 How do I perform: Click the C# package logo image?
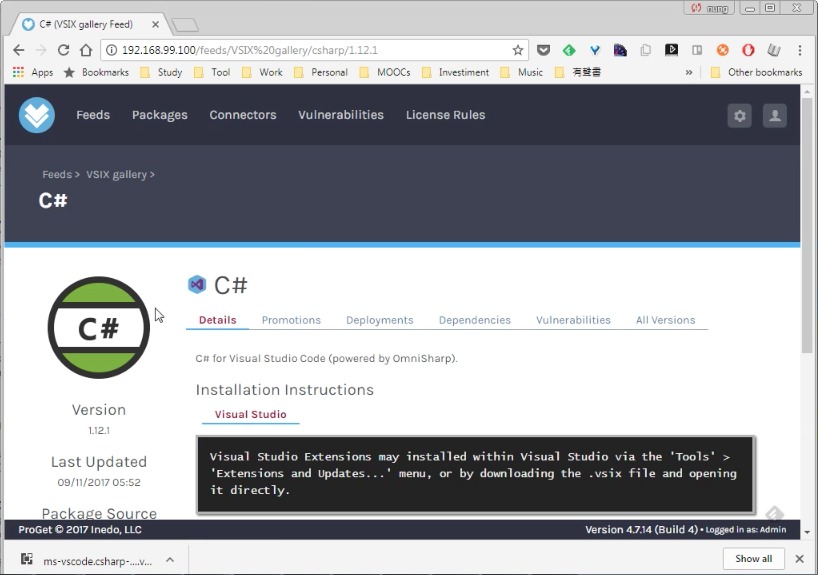99,328
